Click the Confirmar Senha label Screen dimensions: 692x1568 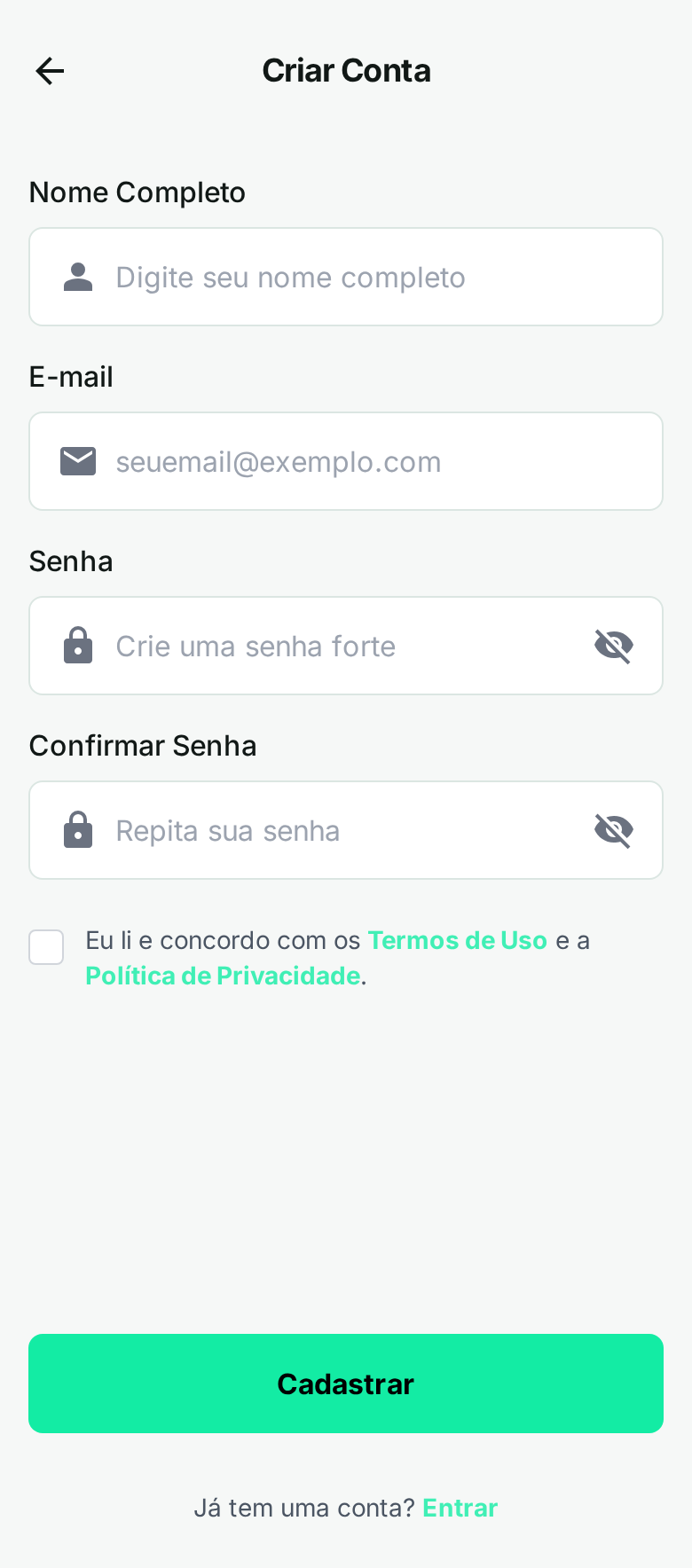point(143,746)
